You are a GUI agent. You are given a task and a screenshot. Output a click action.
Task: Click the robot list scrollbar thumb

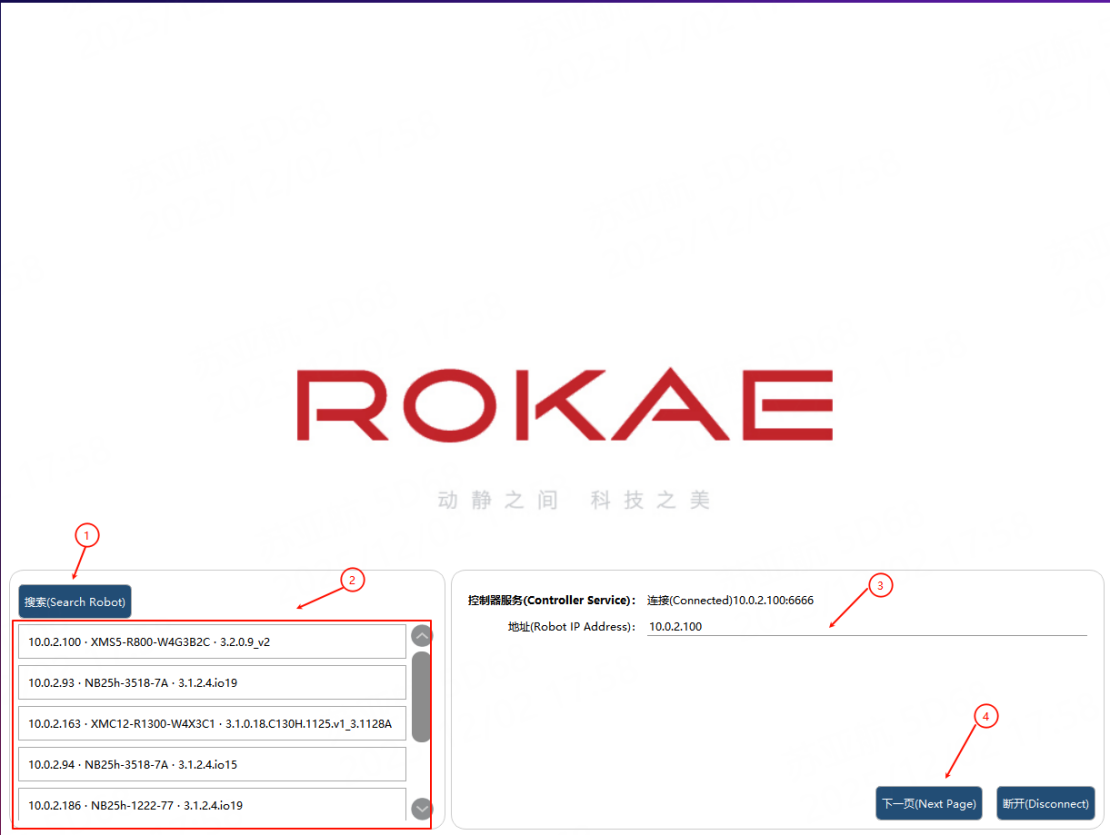[x=421, y=697]
